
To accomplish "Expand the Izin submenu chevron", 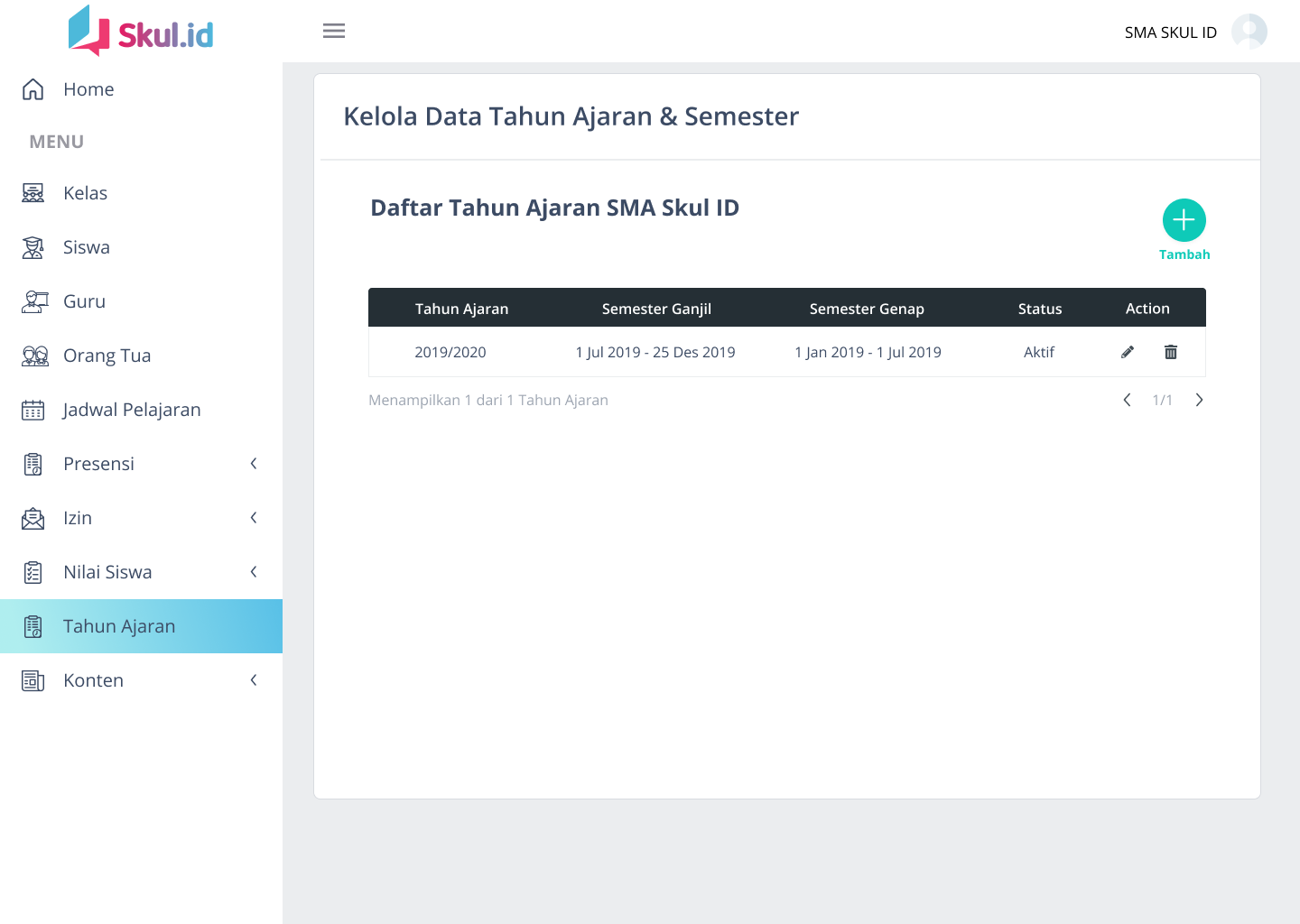I will pyautogui.click(x=254, y=518).
